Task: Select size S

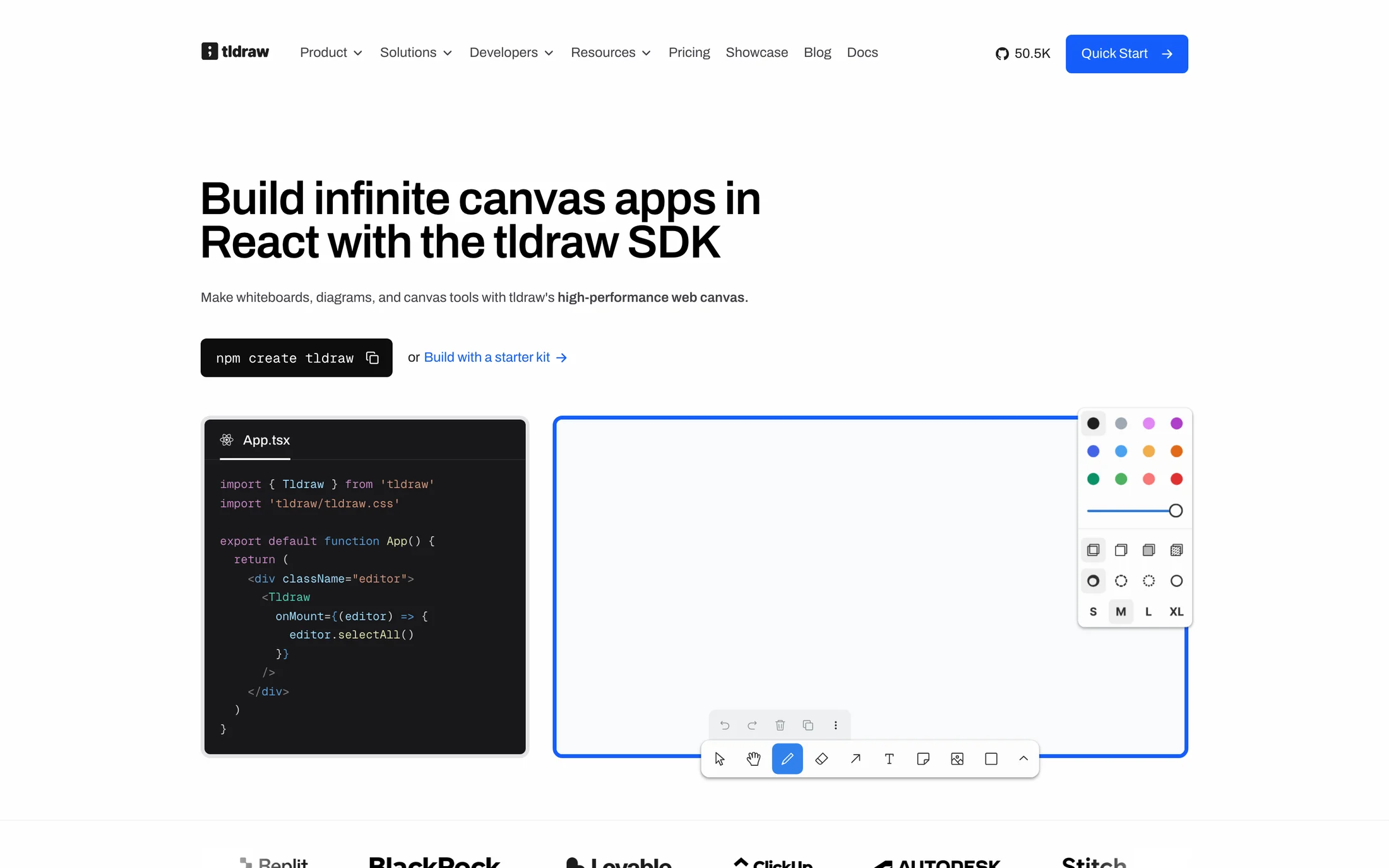Action: [1094, 612]
